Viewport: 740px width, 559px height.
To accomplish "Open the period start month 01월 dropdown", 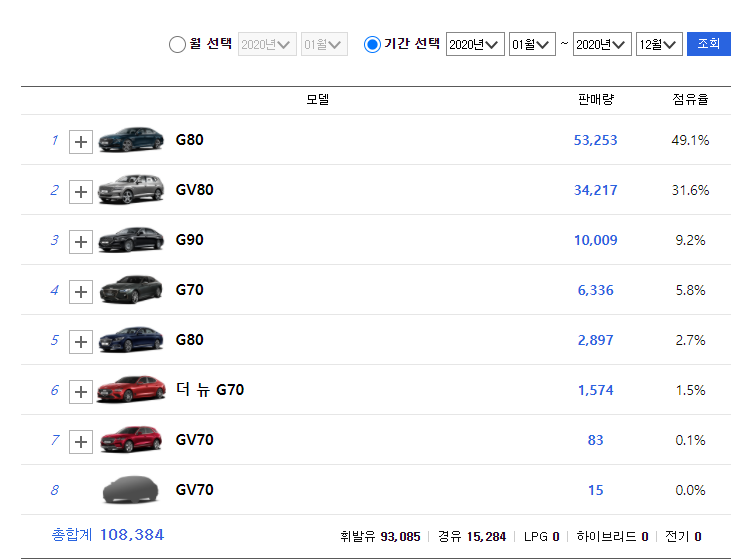I will [x=532, y=44].
